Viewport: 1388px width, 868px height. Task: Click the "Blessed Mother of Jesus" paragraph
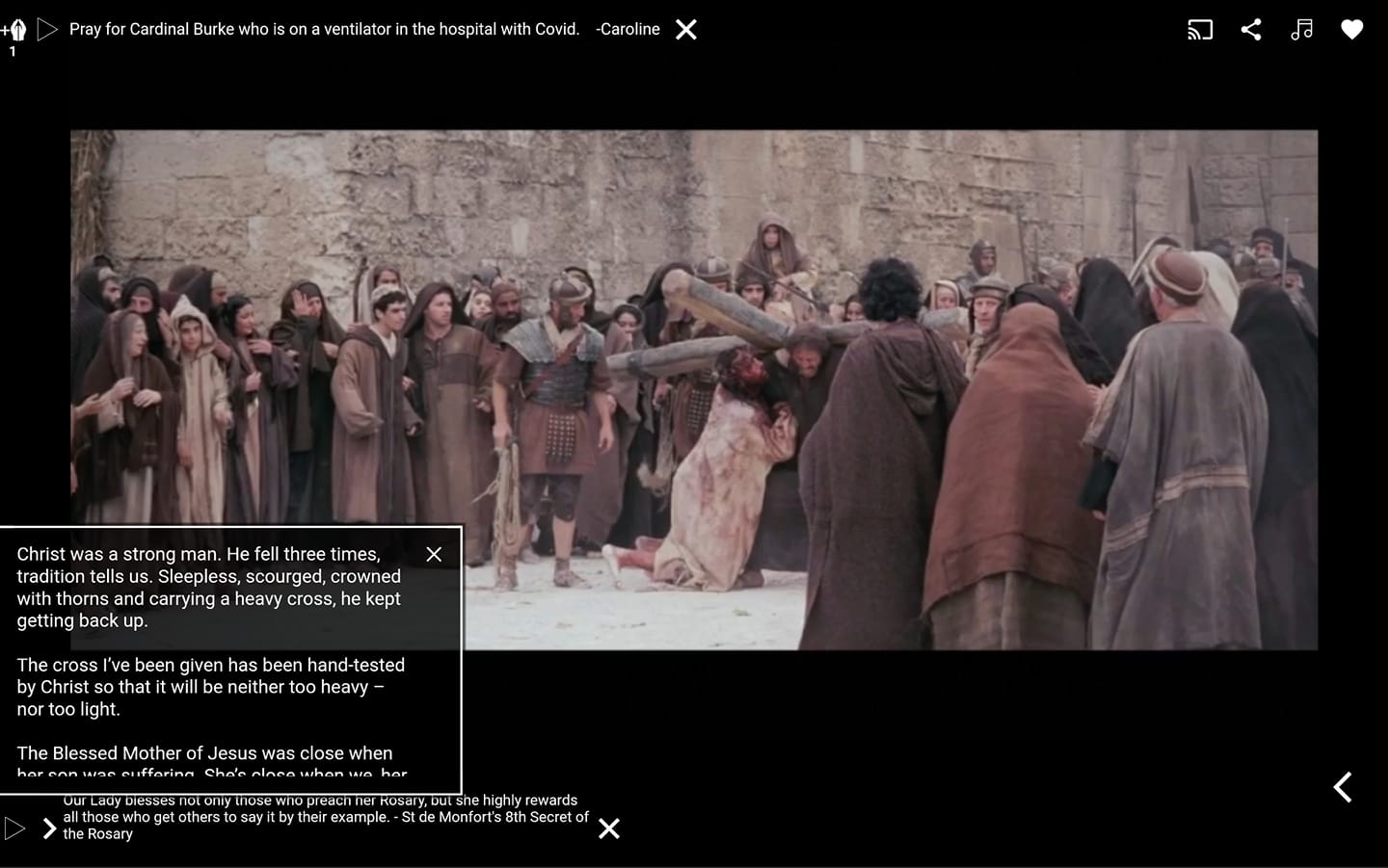coord(204,753)
